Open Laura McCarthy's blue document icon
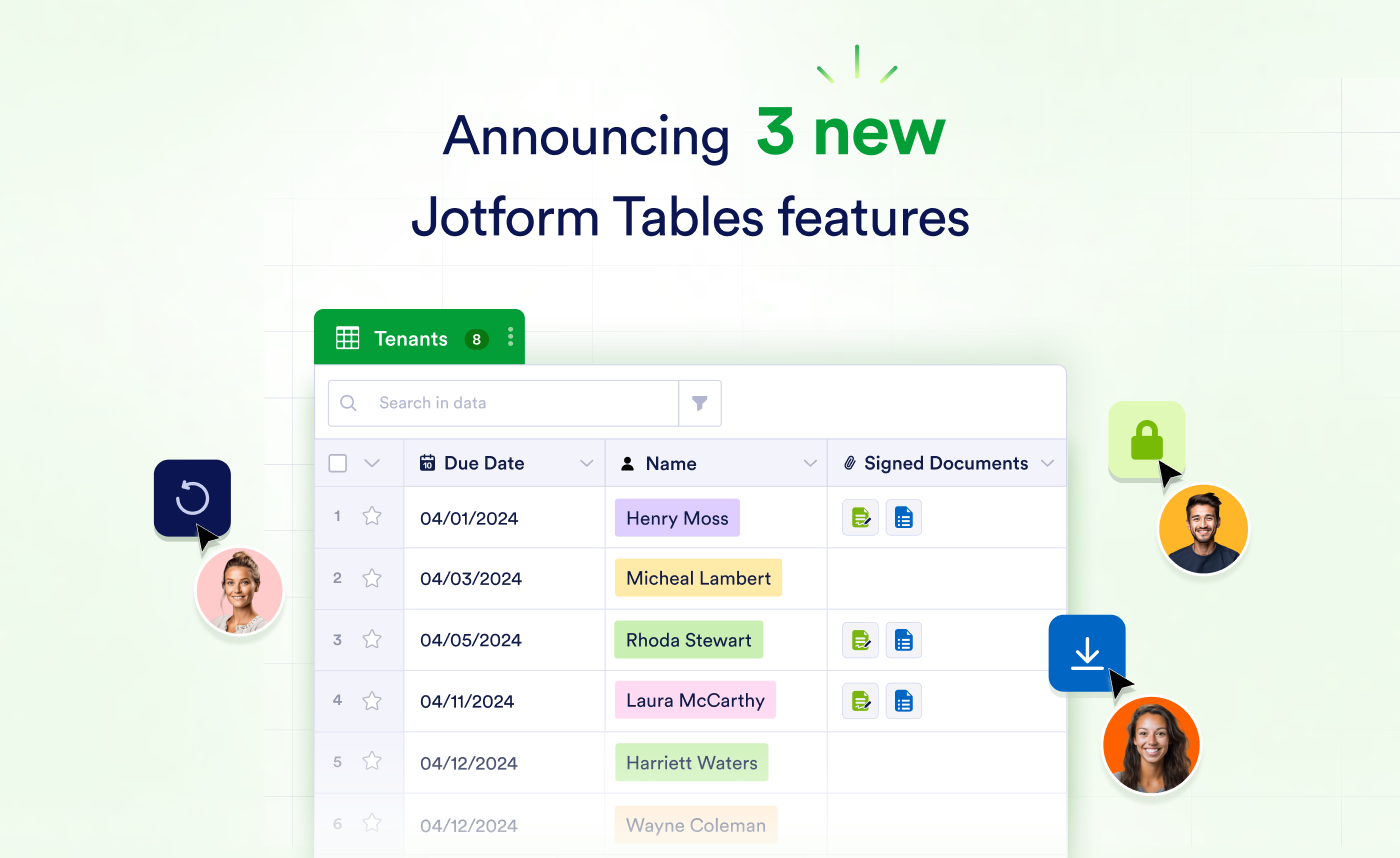The width and height of the screenshot is (1400, 858). click(x=903, y=701)
